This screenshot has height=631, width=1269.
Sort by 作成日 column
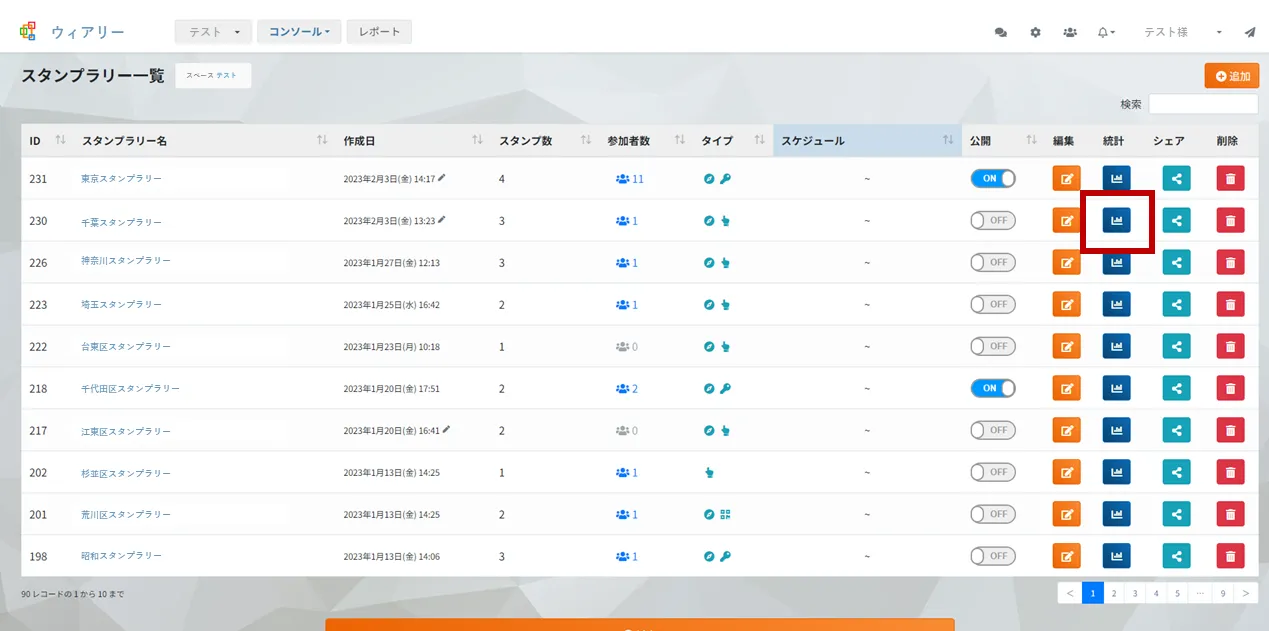[x=413, y=141]
